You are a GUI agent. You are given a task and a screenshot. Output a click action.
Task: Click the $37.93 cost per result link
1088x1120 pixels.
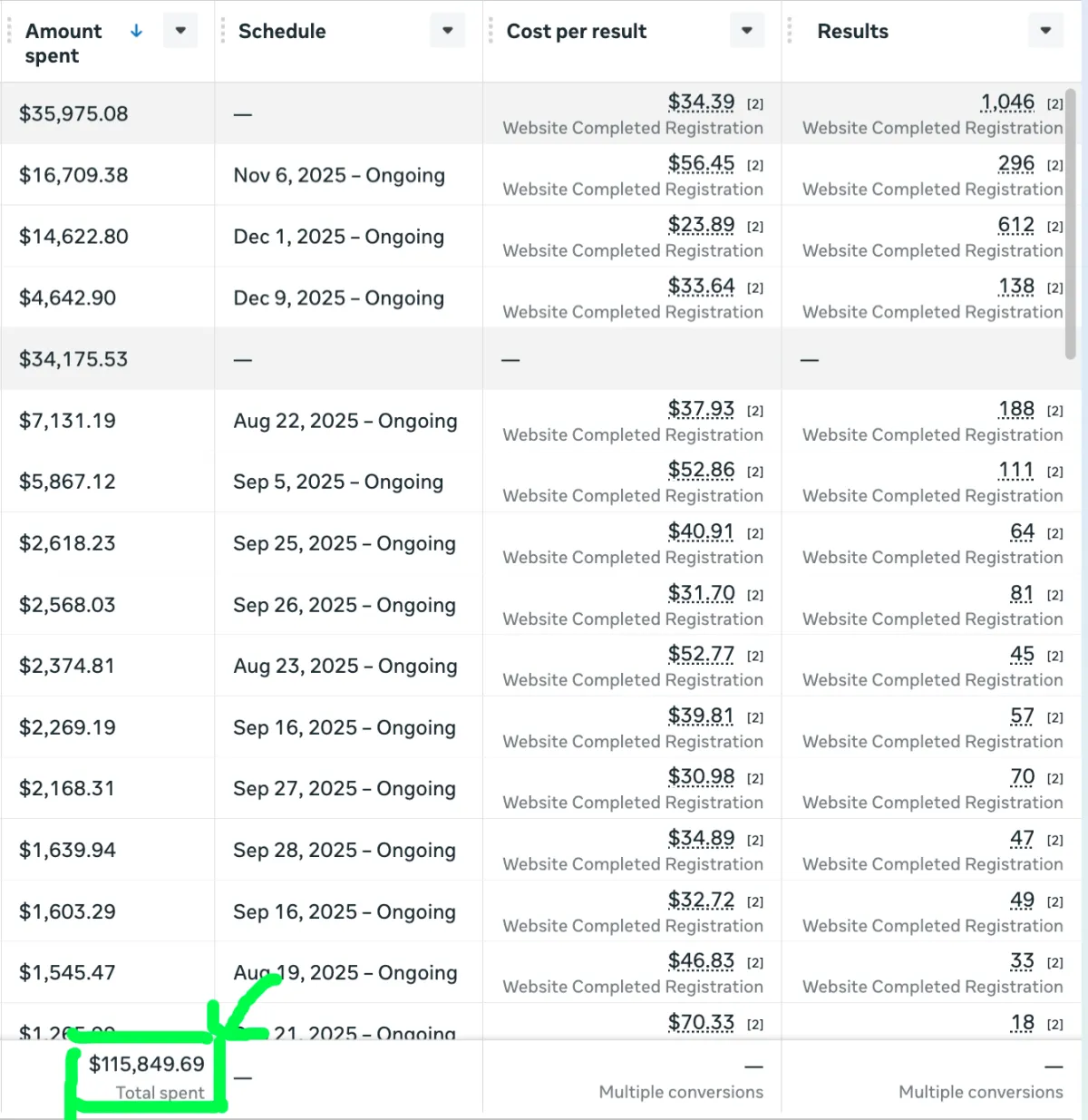tap(701, 410)
